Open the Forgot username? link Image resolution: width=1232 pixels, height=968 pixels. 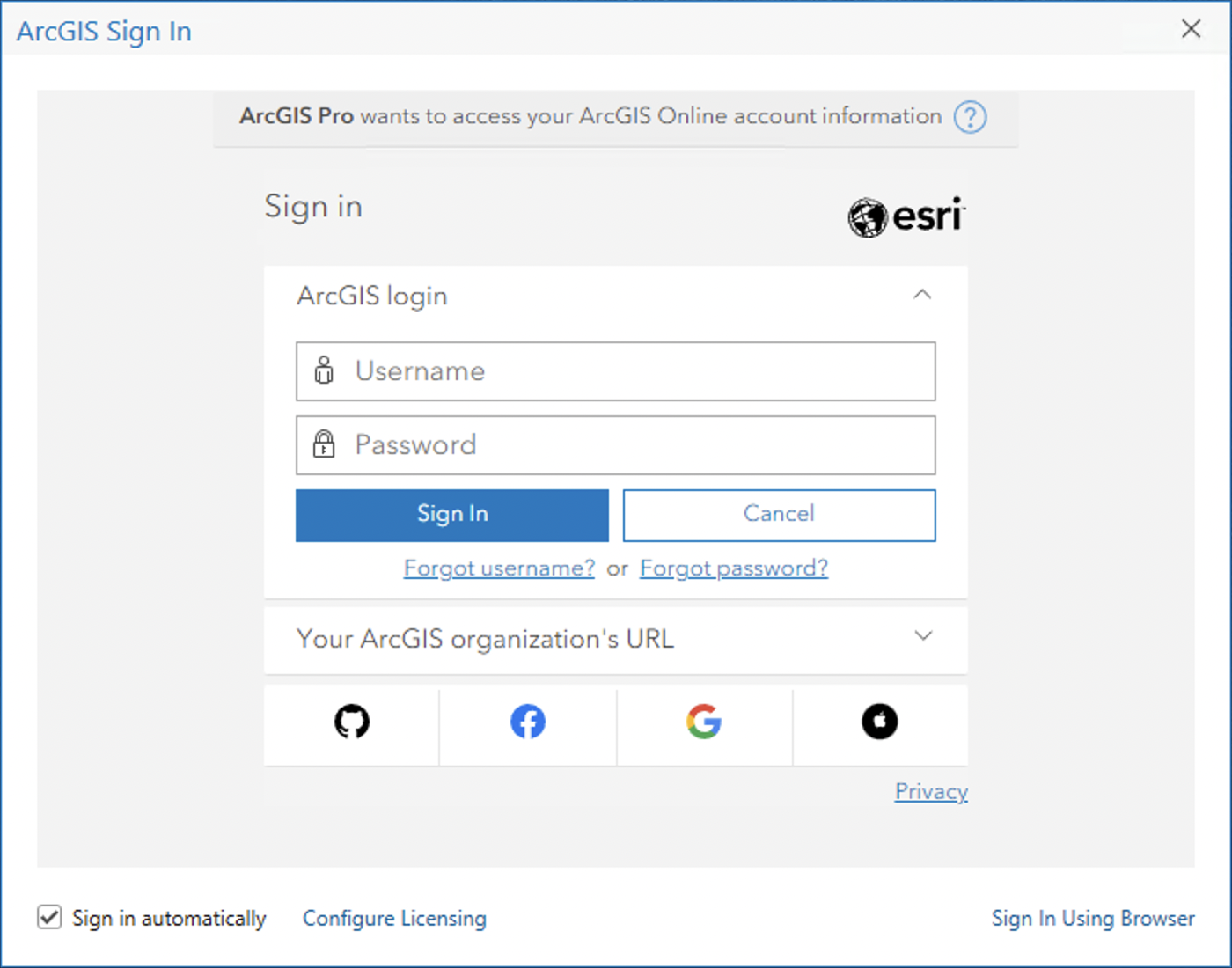[499, 568]
